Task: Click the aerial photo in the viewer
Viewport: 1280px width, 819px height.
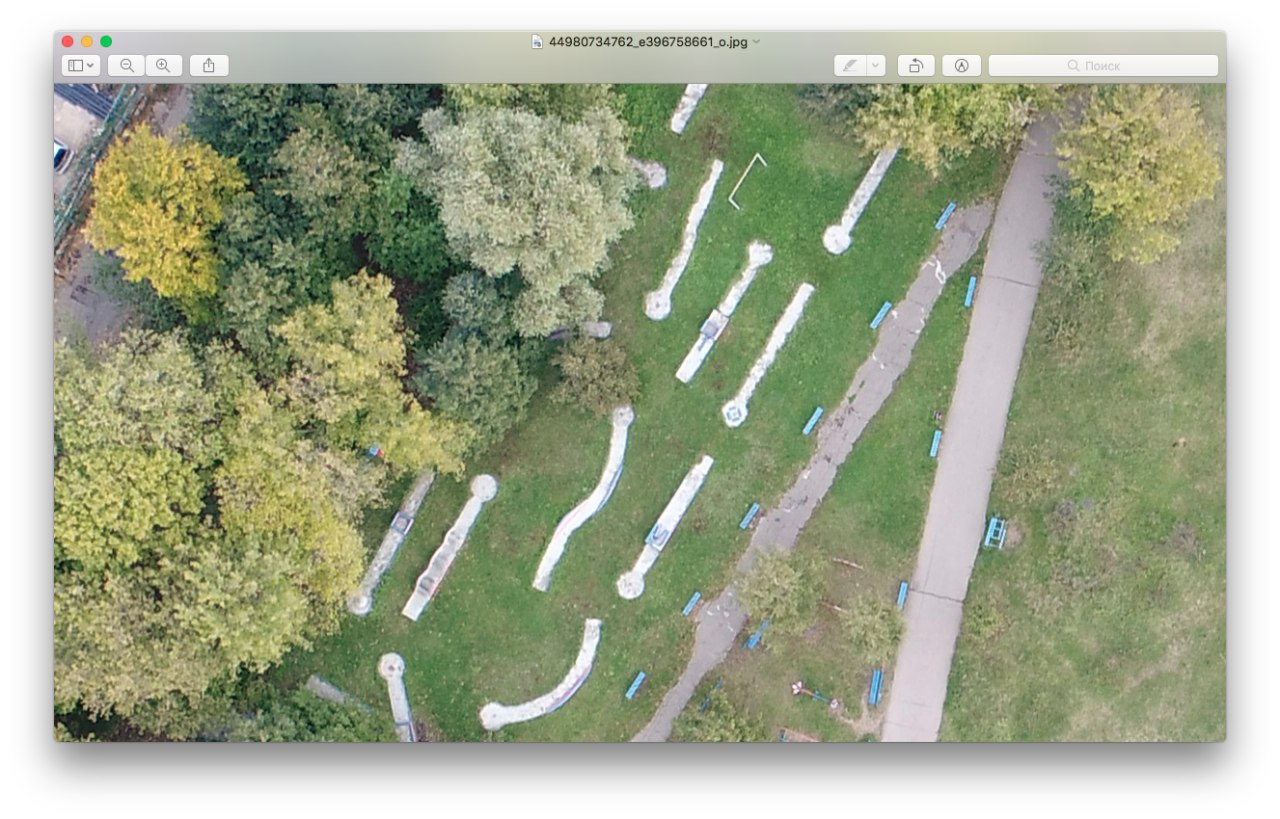Action: coord(640,413)
